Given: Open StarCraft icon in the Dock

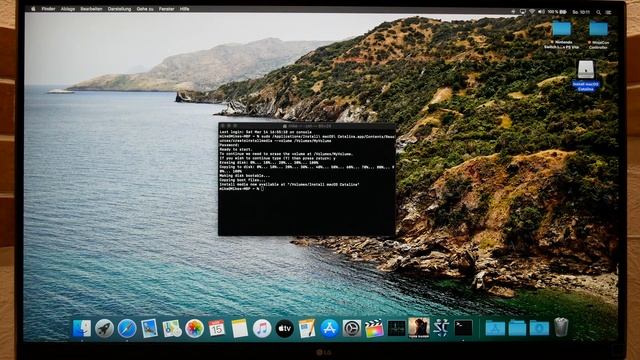Looking at the screenshot, I should pyautogui.click(x=441, y=328).
